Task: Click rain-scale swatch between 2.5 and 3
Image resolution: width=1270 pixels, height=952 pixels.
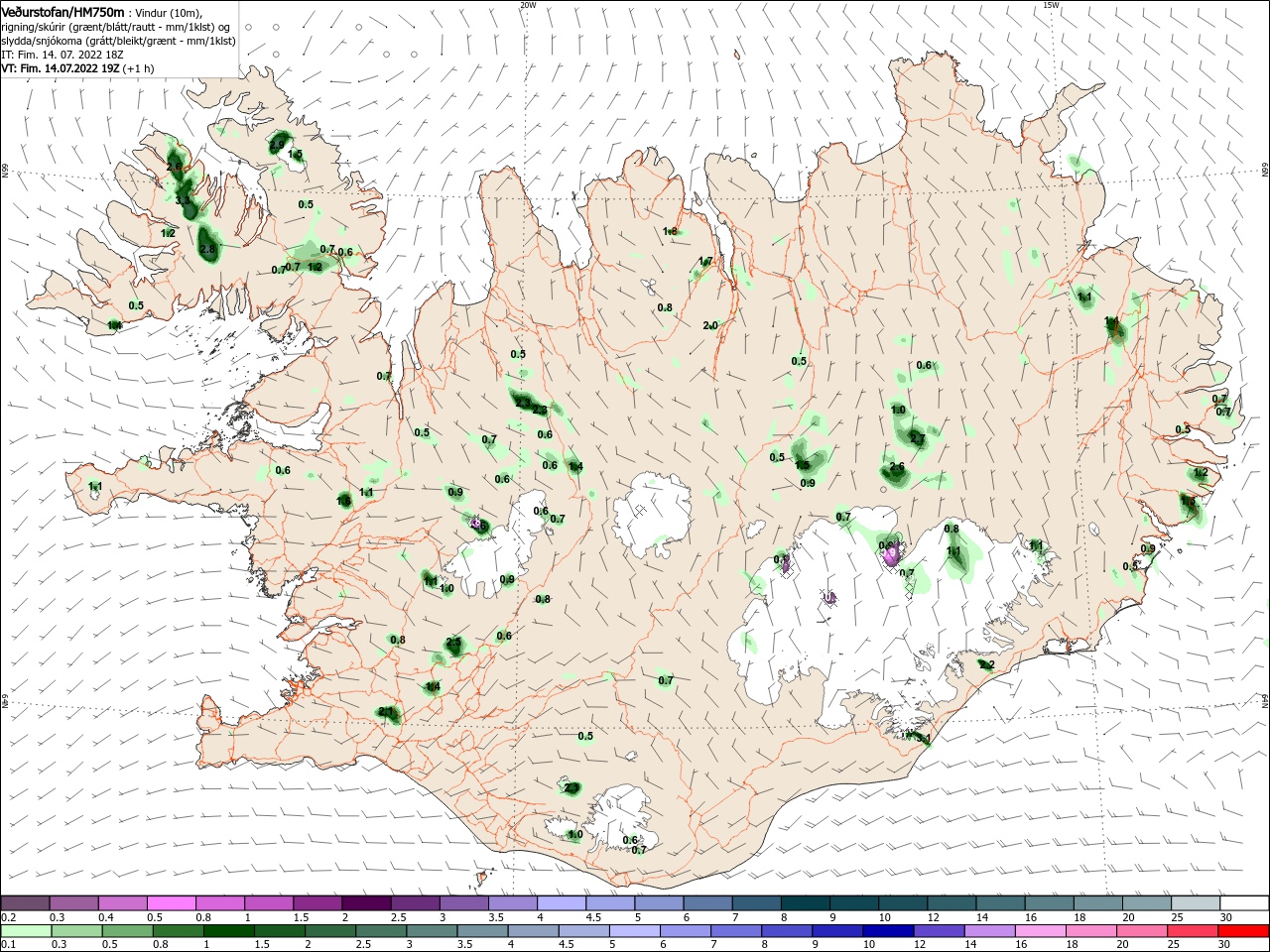Action: [x=380, y=931]
